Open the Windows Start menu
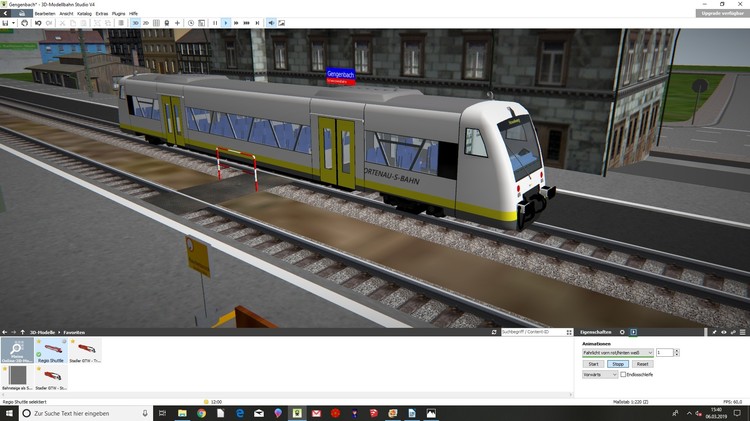The image size is (750, 421). pos(9,413)
